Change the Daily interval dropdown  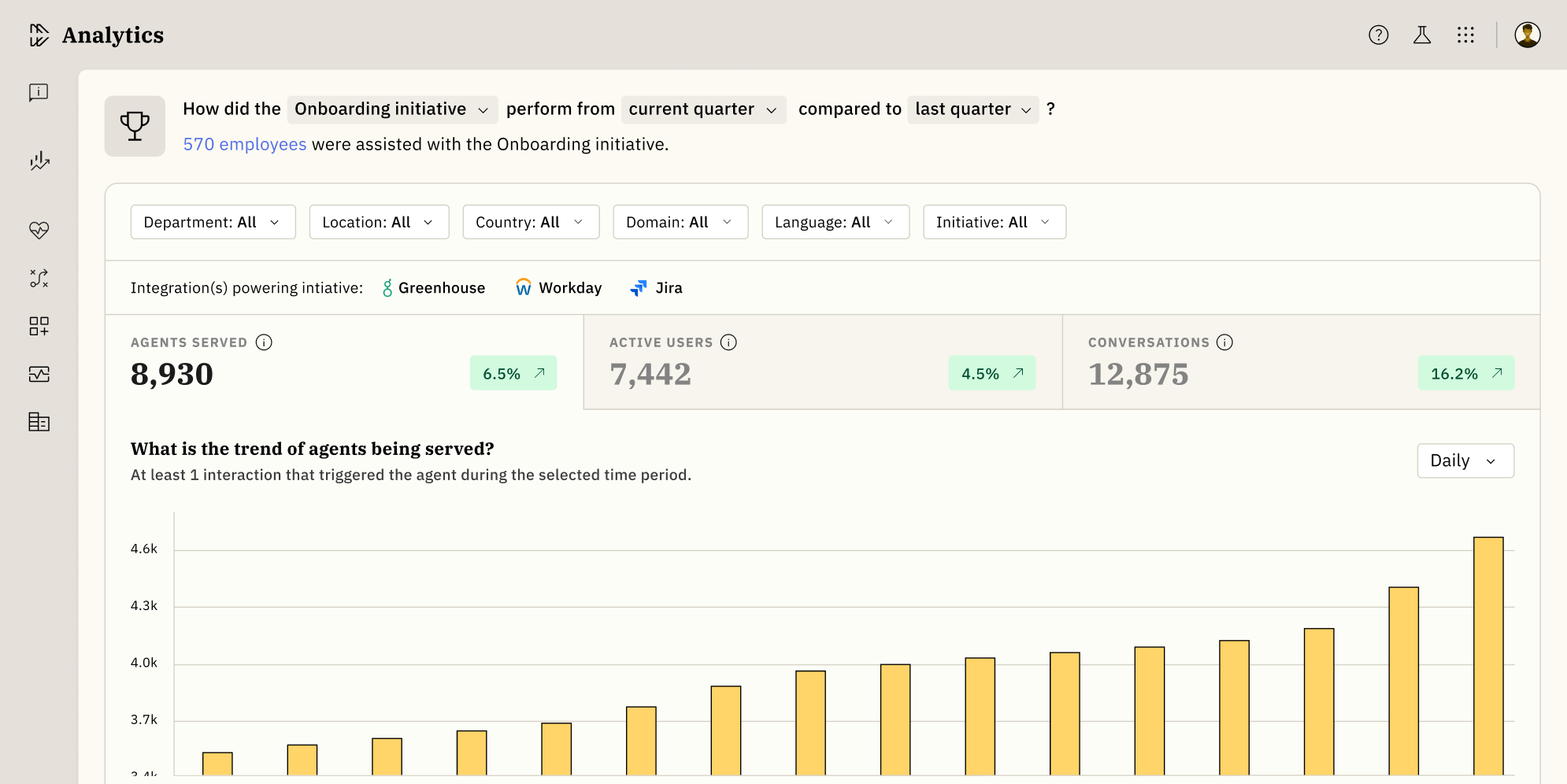pyautogui.click(x=1465, y=460)
